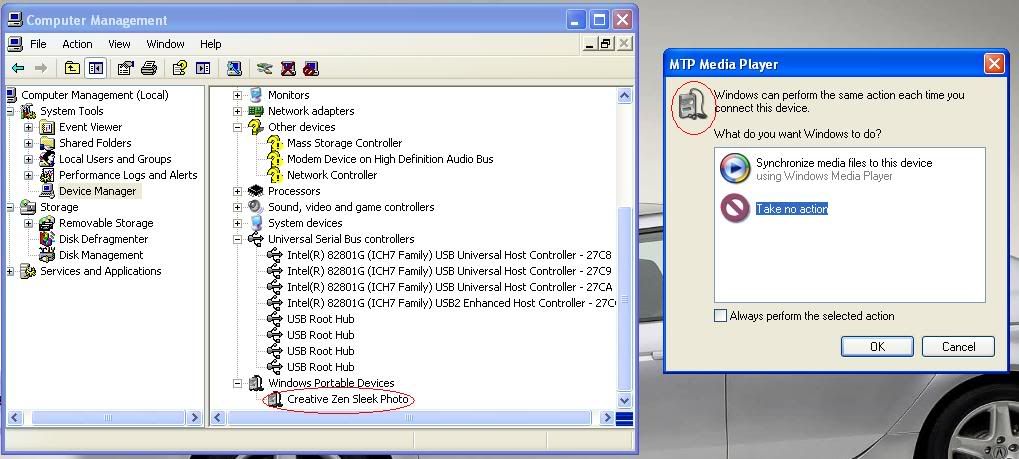The width and height of the screenshot is (1019, 459).
Task: Toggle the Show/Hide Console Tree toolbar button
Action: coord(96,68)
